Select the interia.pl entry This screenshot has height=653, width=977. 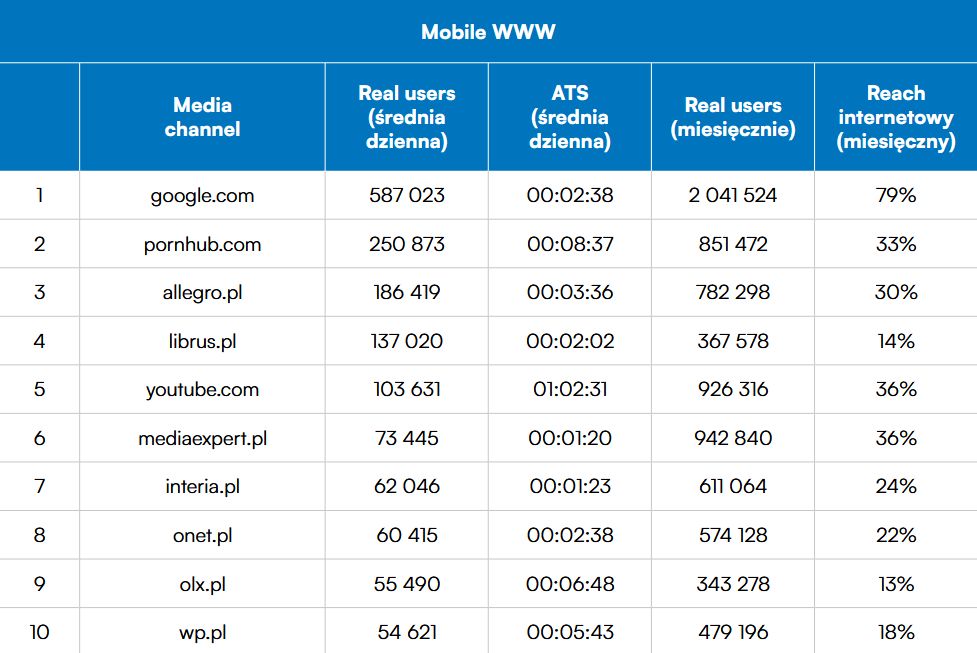203,486
